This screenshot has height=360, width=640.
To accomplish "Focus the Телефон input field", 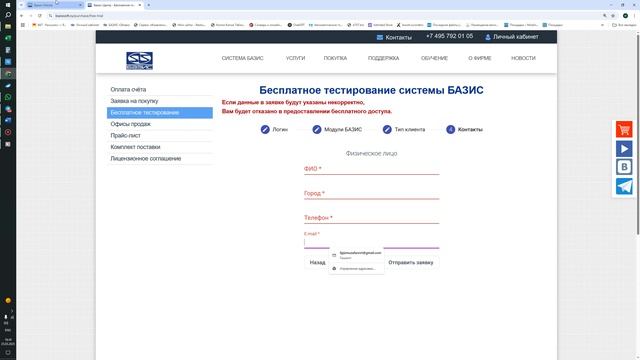I will (371, 218).
